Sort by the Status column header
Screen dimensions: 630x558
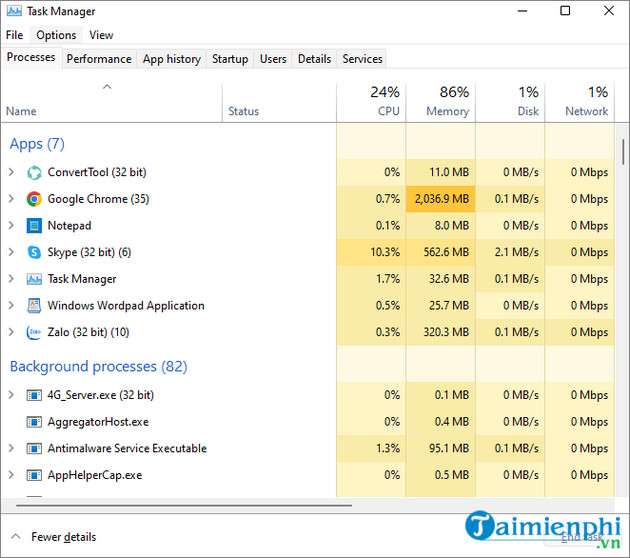(279, 102)
